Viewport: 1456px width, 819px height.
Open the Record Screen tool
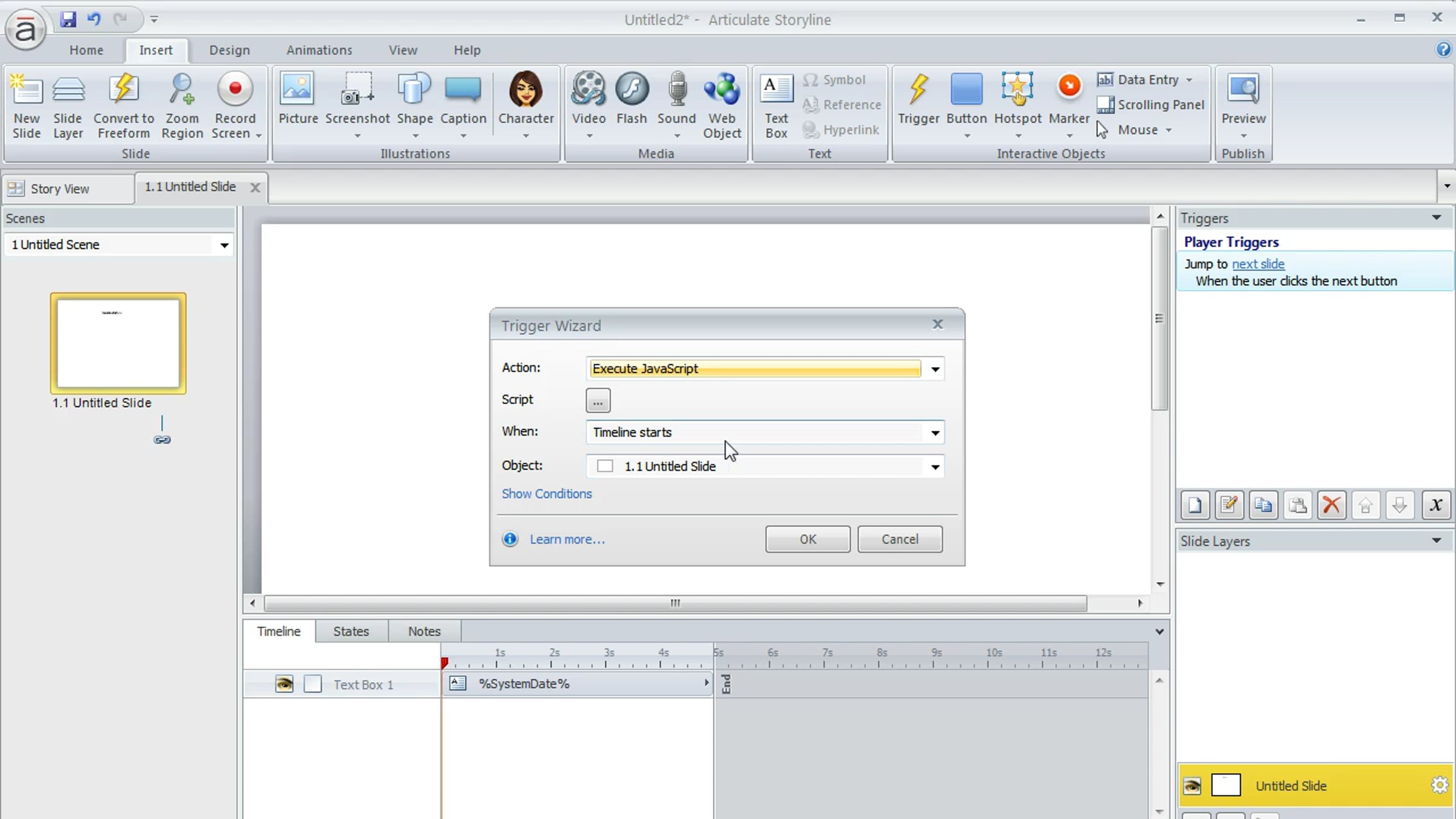(x=235, y=103)
